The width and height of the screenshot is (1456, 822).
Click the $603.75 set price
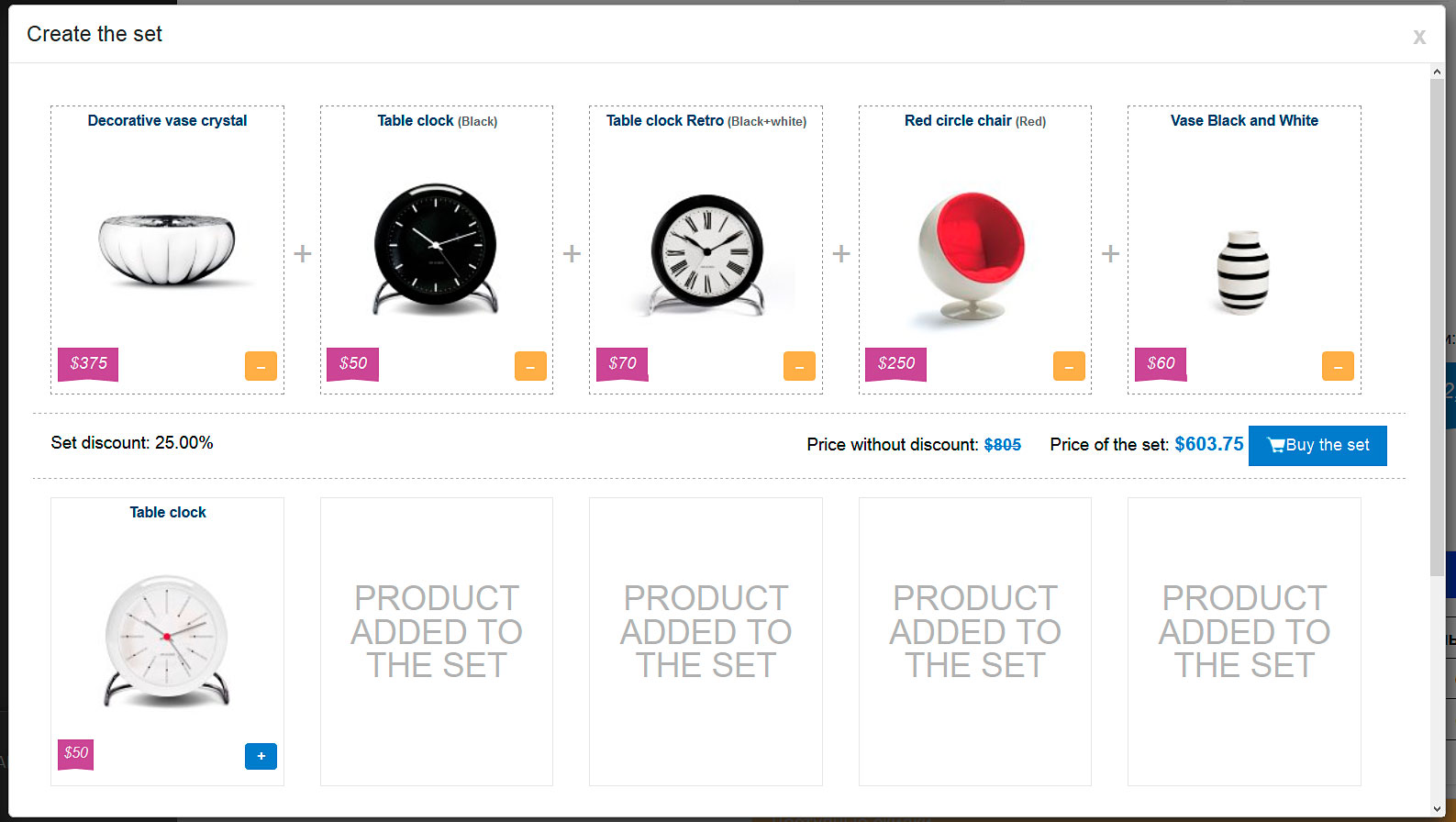point(1209,444)
